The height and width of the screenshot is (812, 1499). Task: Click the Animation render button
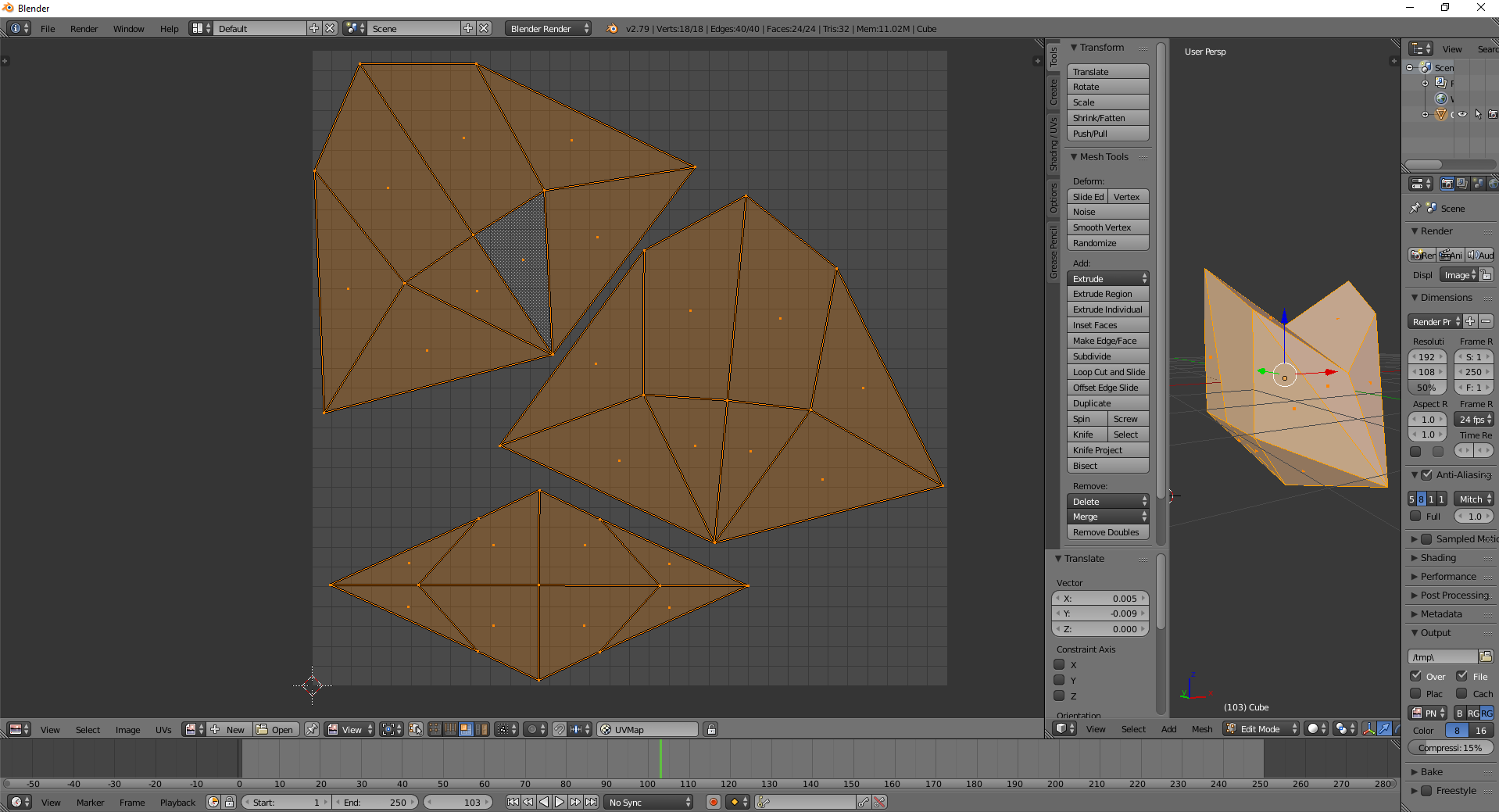pyautogui.click(x=1451, y=255)
